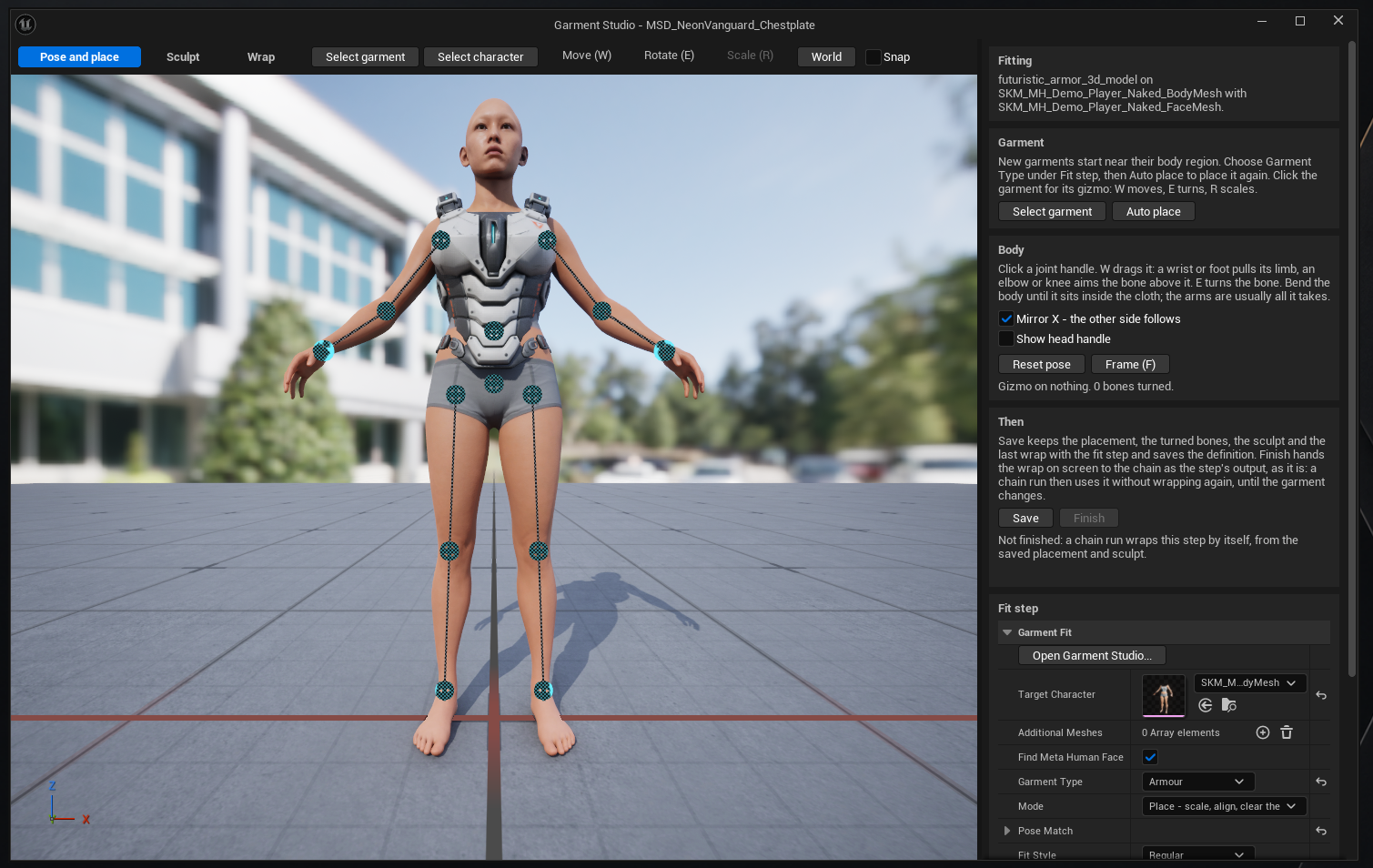The width and height of the screenshot is (1373, 868).
Task: Enable Show head handle checkbox
Action: (1006, 338)
